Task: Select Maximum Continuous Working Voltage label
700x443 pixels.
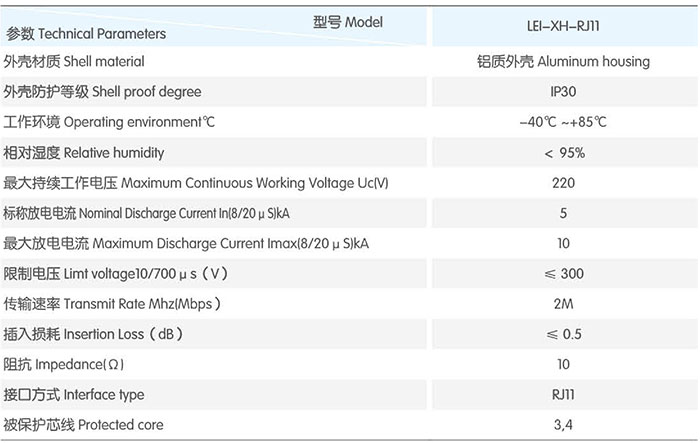Action: pyautogui.click(x=196, y=183)
